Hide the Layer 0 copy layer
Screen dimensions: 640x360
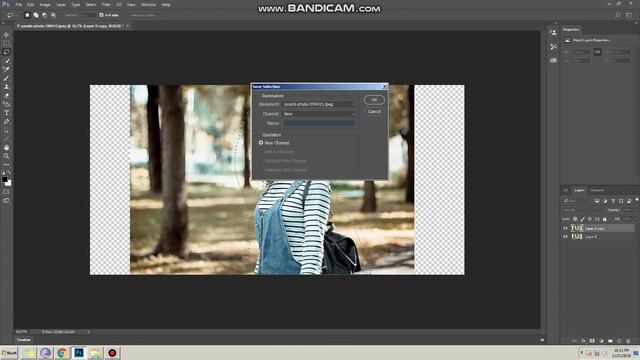click(565, 228)
